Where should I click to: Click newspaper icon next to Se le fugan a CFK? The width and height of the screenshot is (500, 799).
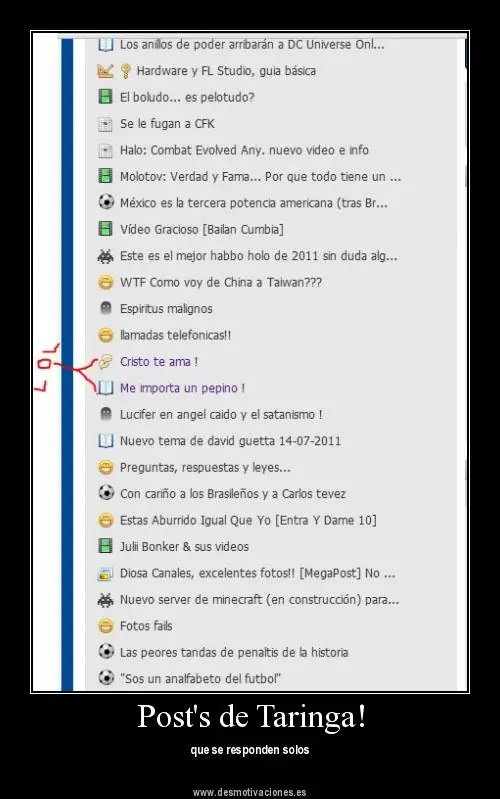tap(105, 124)
